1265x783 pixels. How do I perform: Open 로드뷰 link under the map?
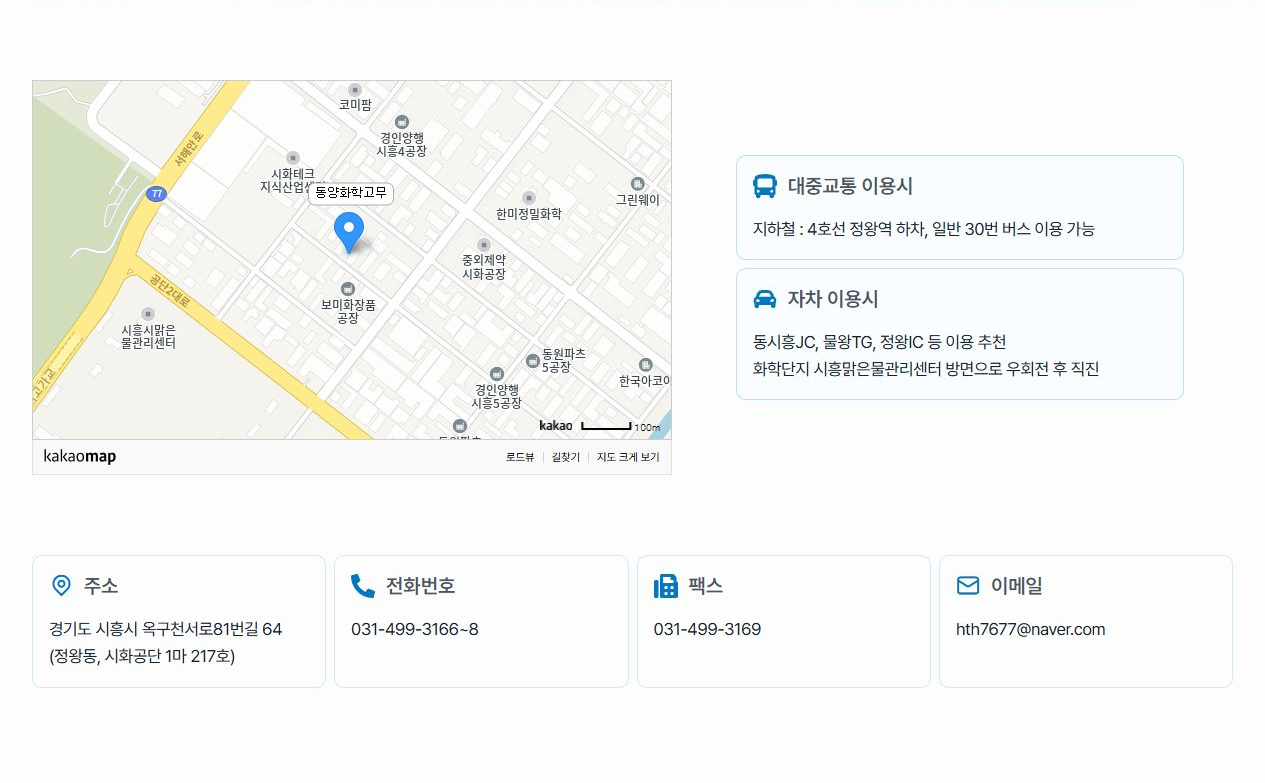coord(520,457)
